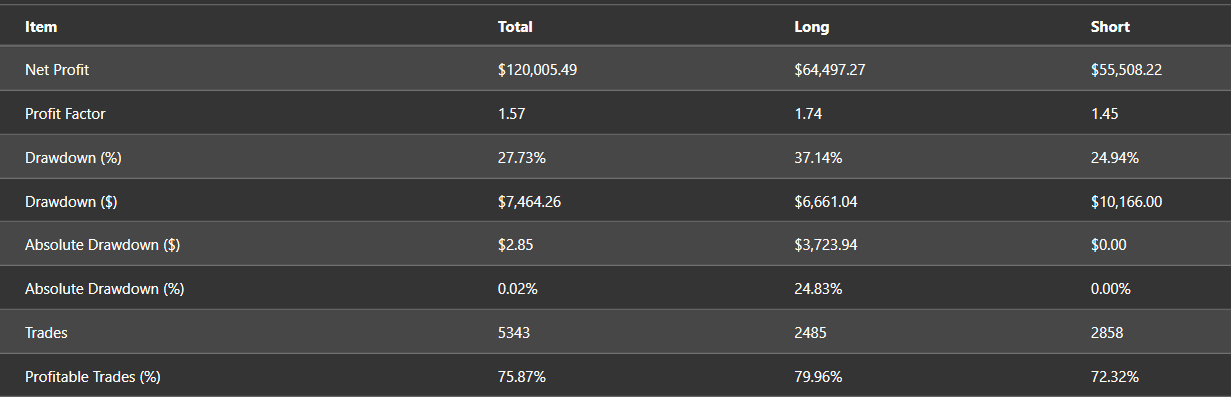This screenshot has height=397, width=1231.
Task: Click the short drawdown value $10,166.00
Action: tap(1126, 202)
